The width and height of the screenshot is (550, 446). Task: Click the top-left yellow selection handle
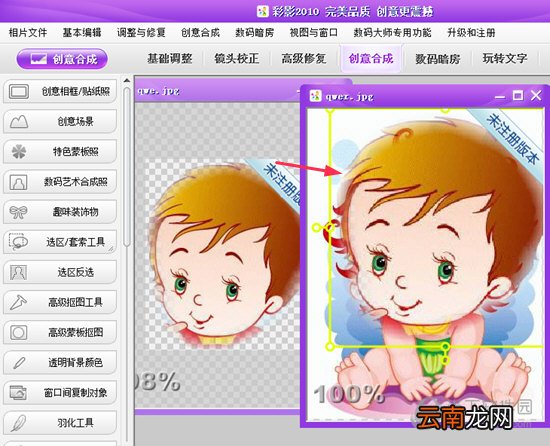(330, 110)
